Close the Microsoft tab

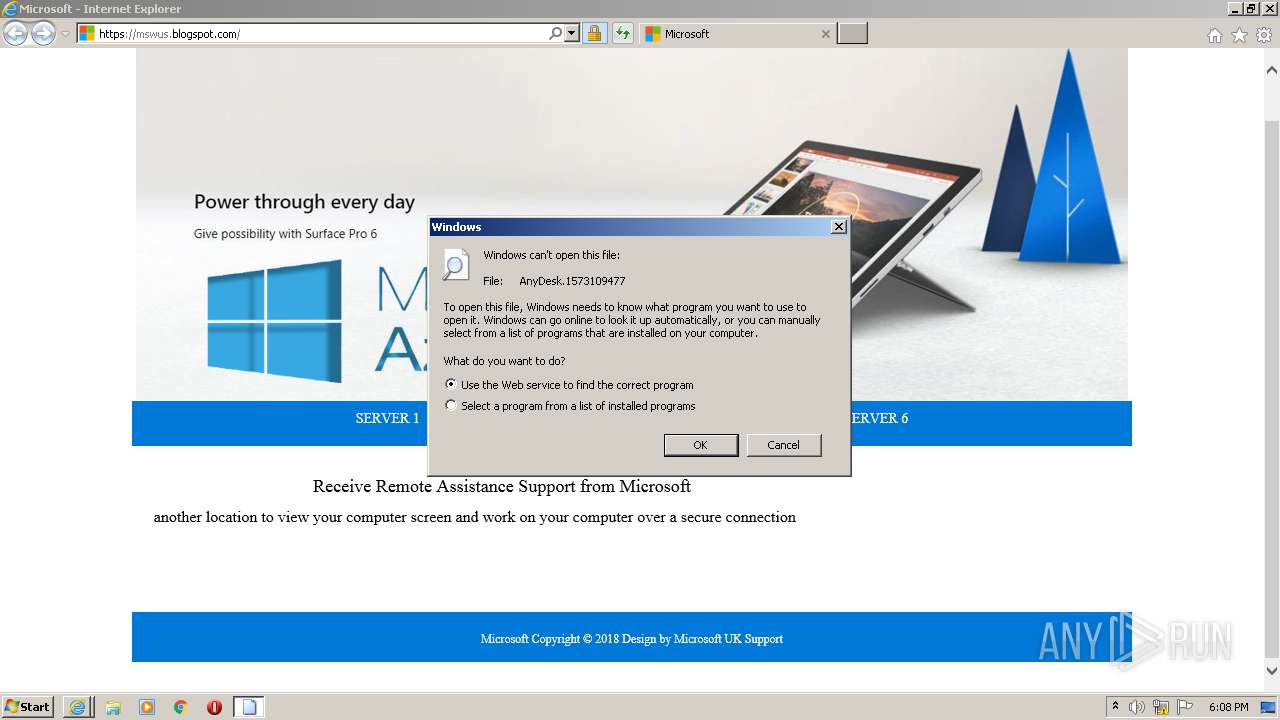pyautogui.click(x=825, y=34)
